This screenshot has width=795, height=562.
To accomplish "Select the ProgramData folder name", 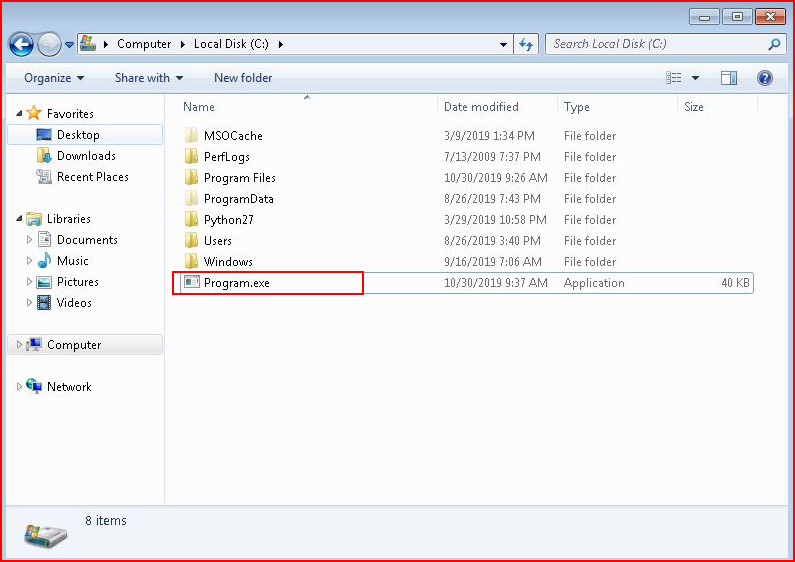I will 238,199.
